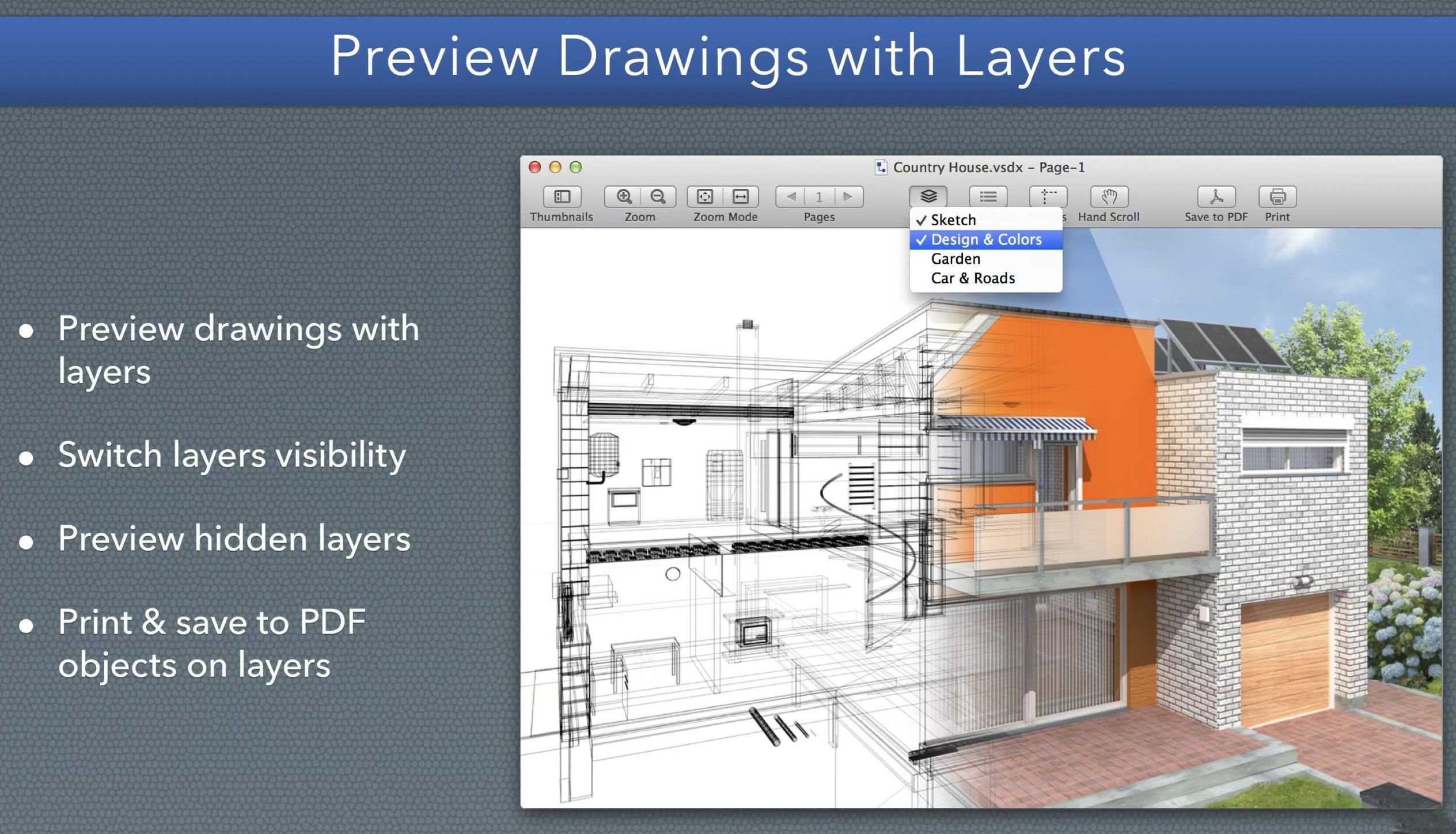Click the green fullscreen window button

click(575, 167)
